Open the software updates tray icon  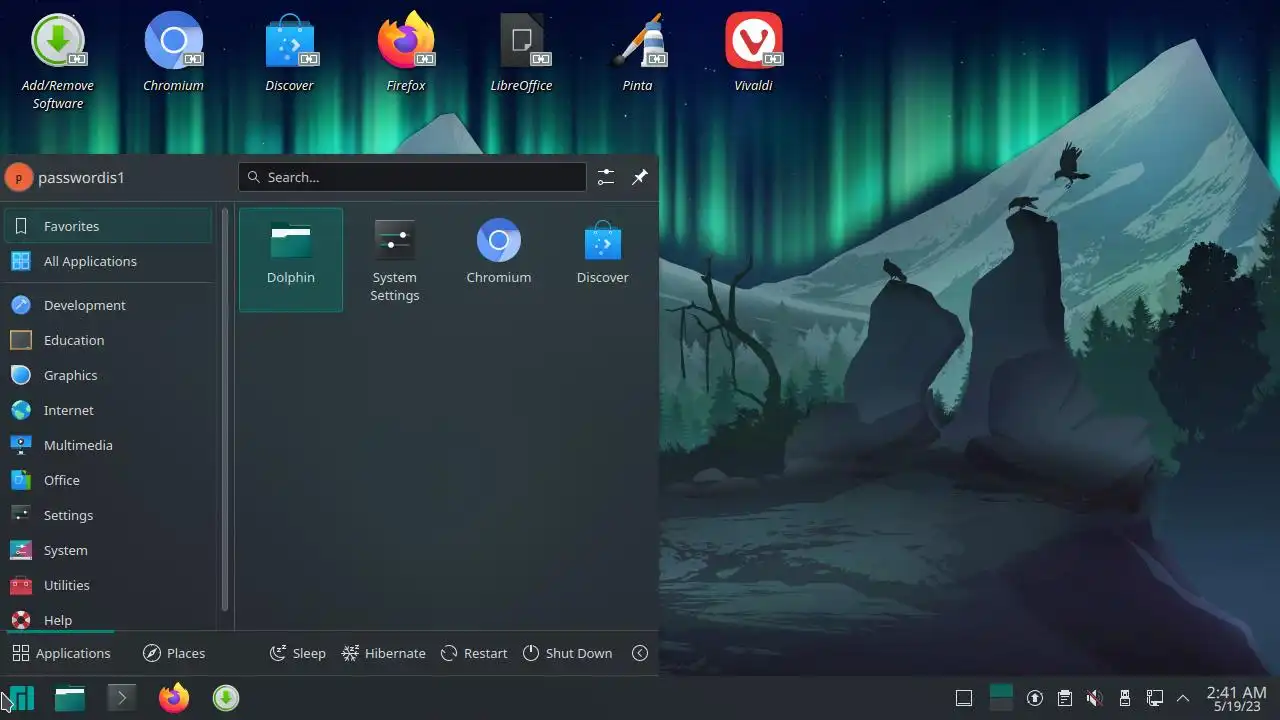1036,698
